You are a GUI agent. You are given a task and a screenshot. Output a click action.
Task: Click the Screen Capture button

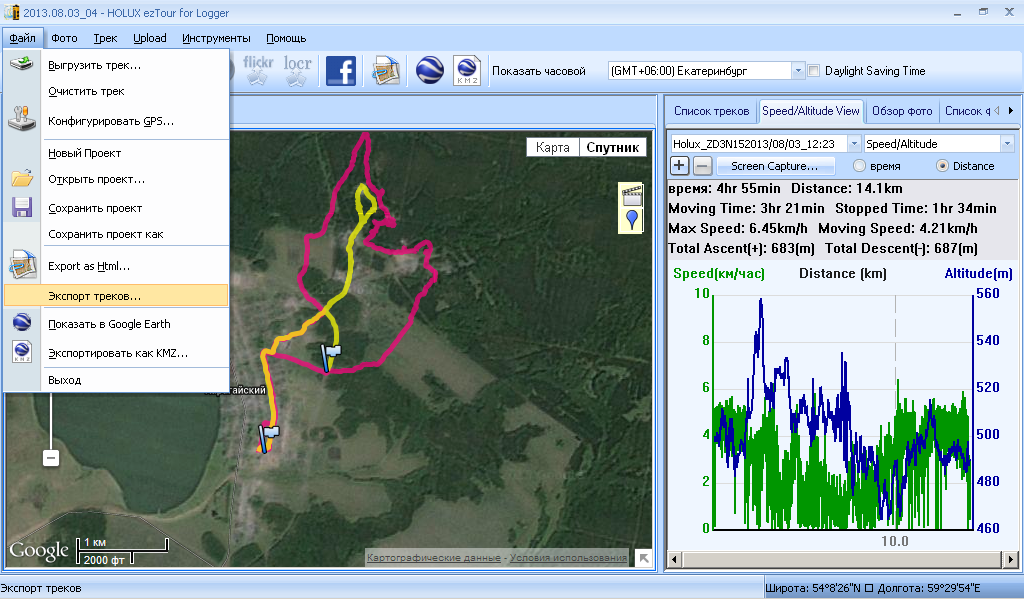pyautogui.click(x=775, y=166)
